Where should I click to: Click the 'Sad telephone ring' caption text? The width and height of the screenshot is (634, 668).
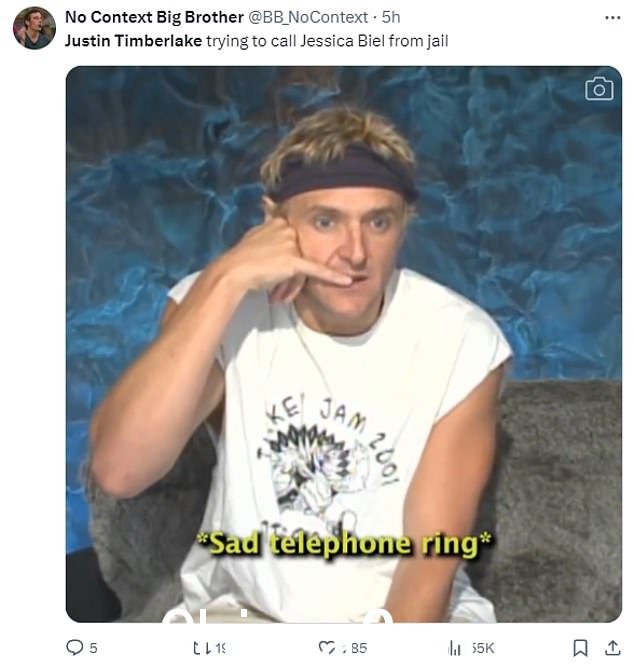pyautogui.click(x=344, y=544)
